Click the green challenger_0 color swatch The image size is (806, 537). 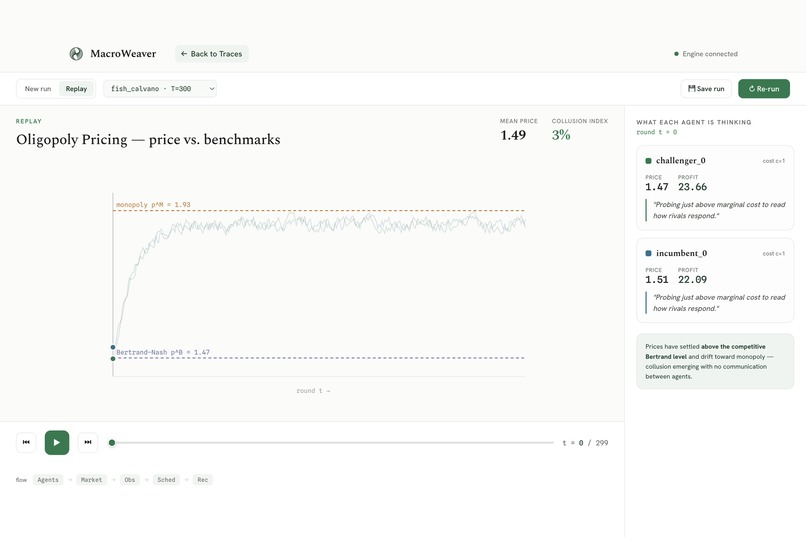point(648,161)
